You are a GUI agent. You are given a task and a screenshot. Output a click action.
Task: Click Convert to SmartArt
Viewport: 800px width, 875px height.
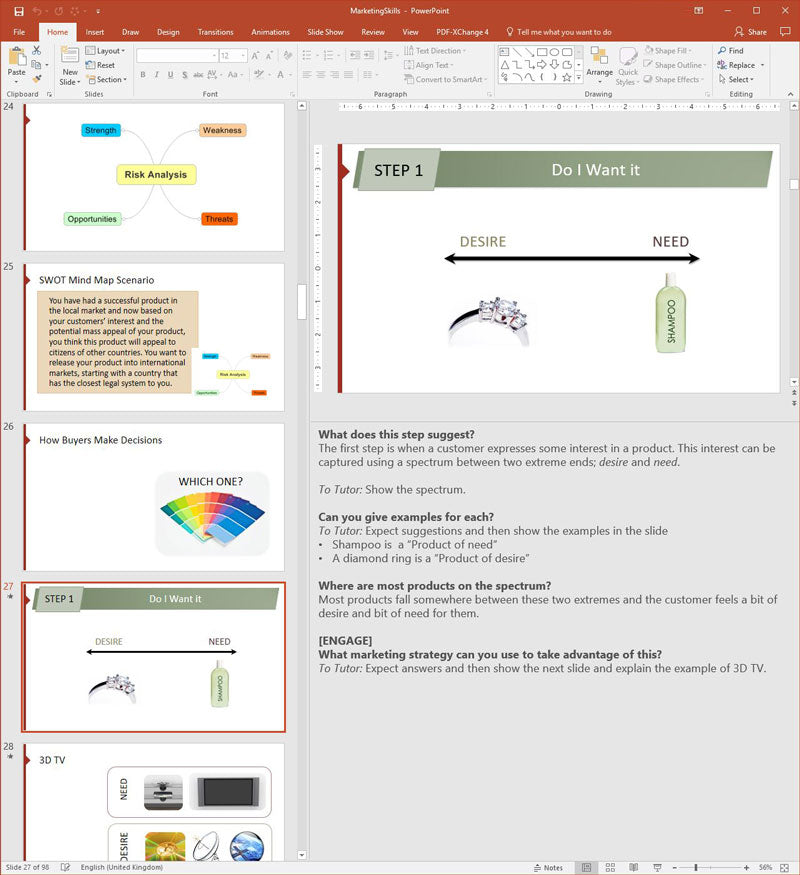(x=445, y=79)
